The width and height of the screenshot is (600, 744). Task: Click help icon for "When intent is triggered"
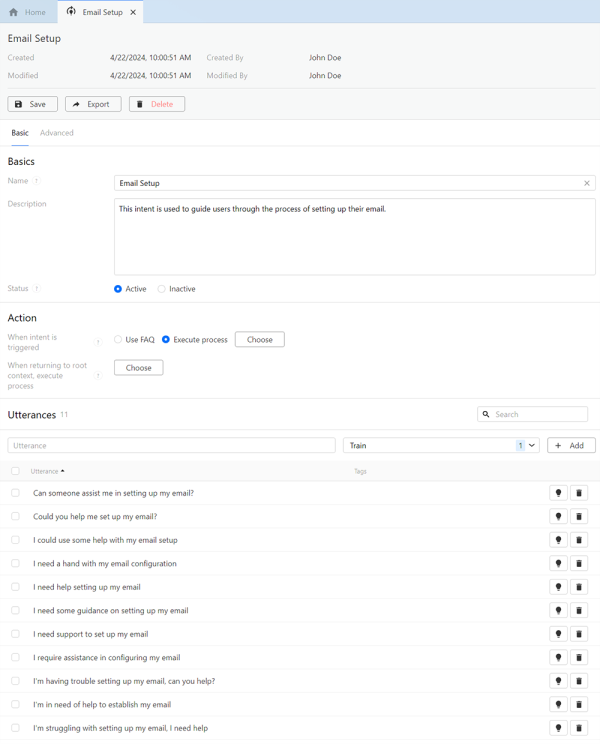pos(98,342)
